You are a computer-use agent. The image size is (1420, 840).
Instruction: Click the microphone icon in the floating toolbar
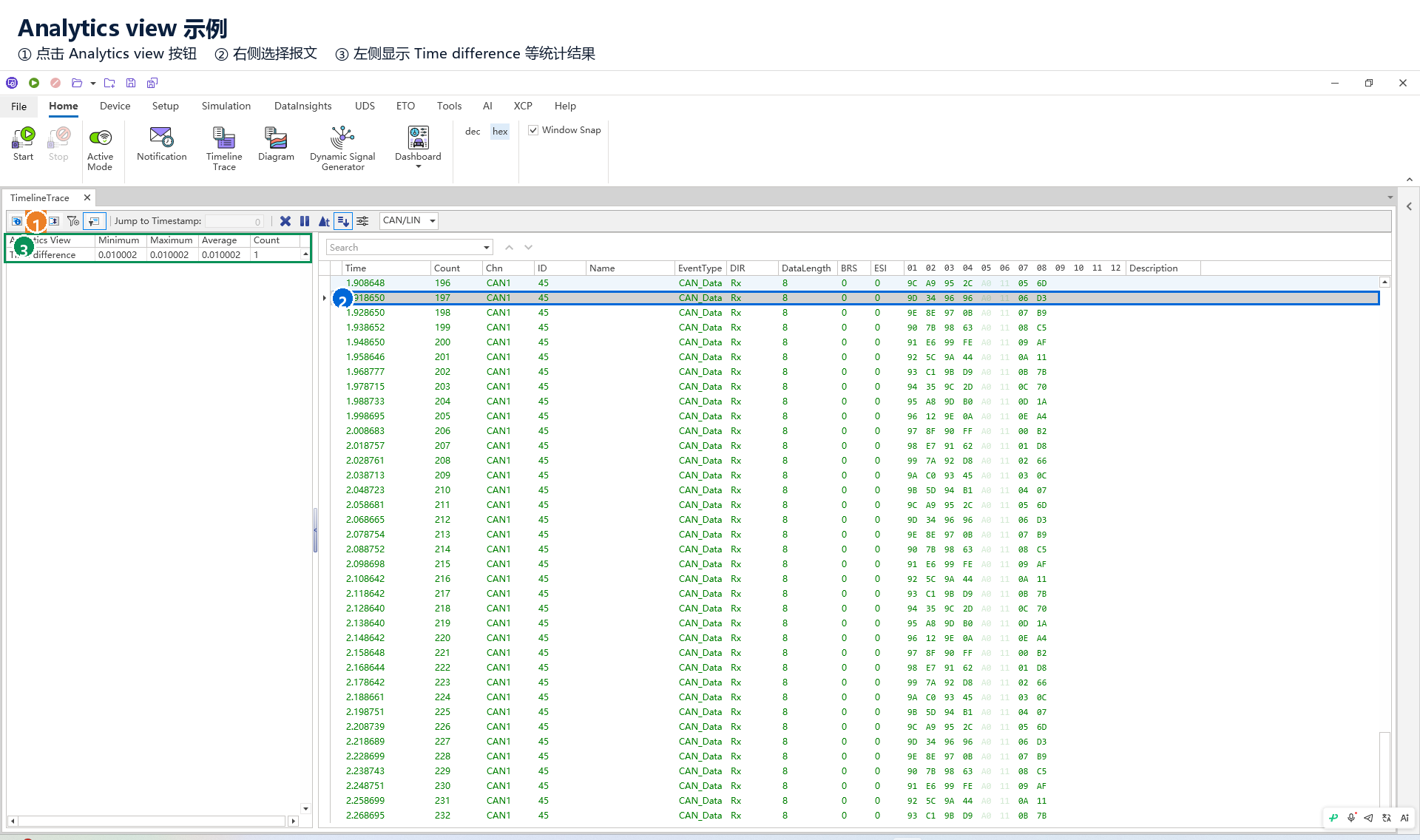click(x=1351, y=818)
